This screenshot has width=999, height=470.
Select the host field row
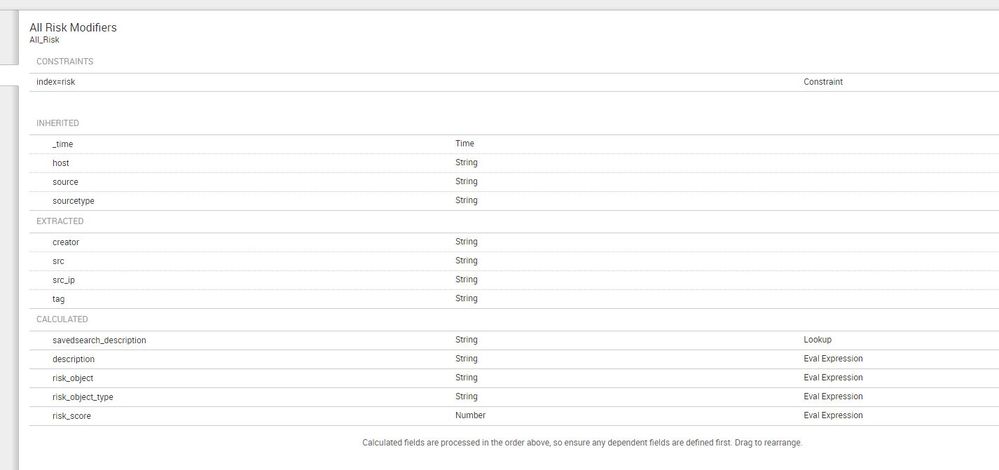coord(61,163)
